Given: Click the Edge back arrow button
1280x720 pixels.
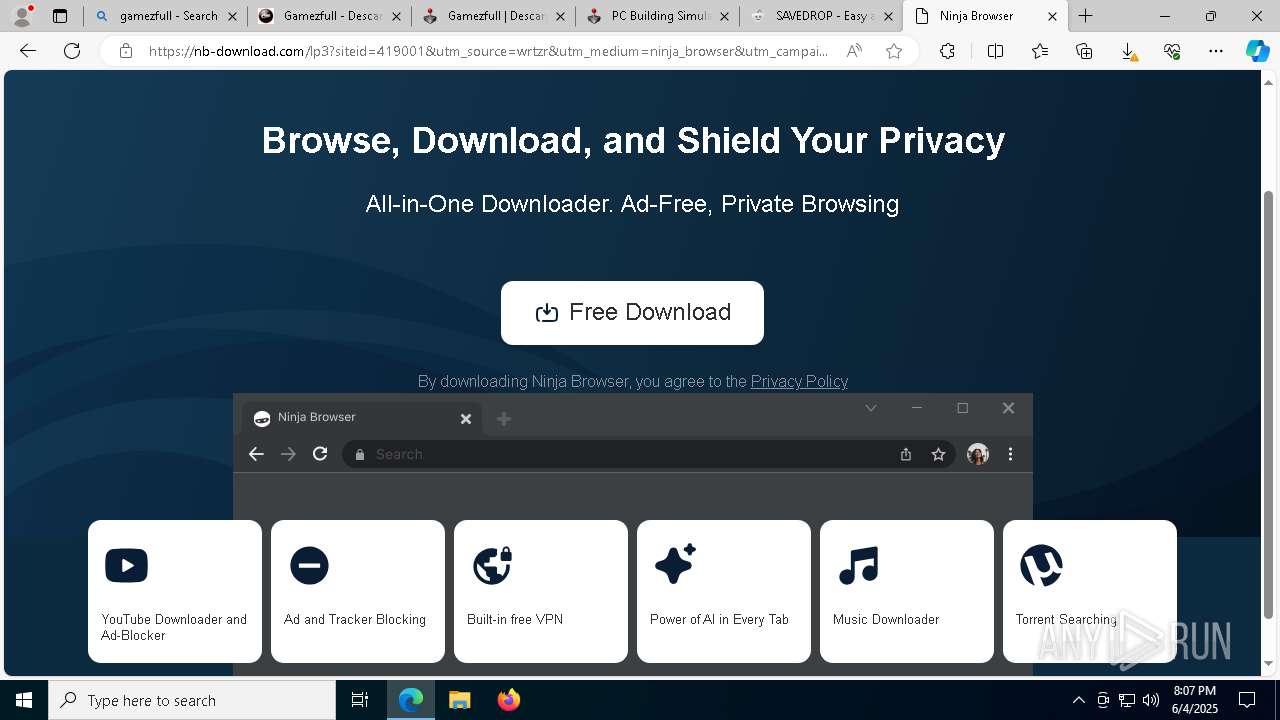Looking at the screenshot, I should [x=28, y=51].
